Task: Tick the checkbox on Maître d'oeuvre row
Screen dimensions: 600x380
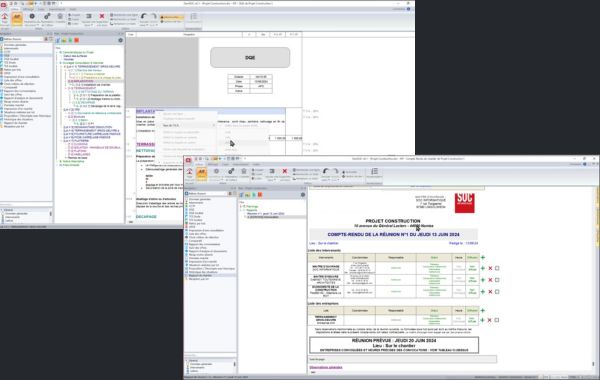Action: pos(497,280)
